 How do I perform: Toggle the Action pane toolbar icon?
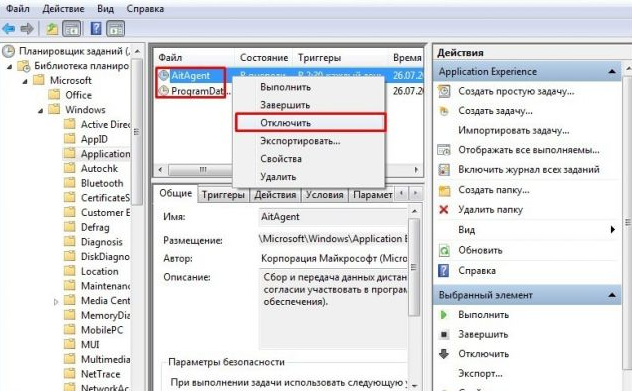[115, 29]
